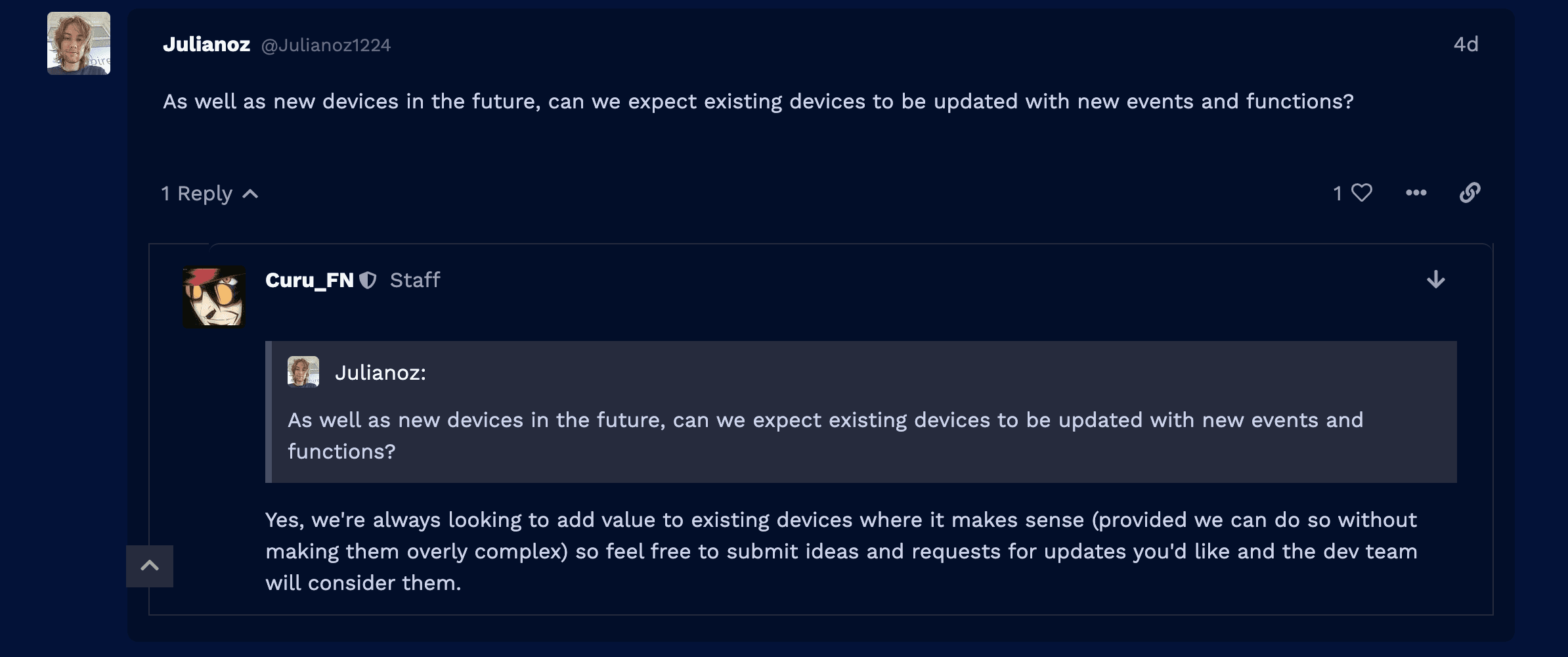Open Julianoz's profile avatar at top

pos(79,43)
